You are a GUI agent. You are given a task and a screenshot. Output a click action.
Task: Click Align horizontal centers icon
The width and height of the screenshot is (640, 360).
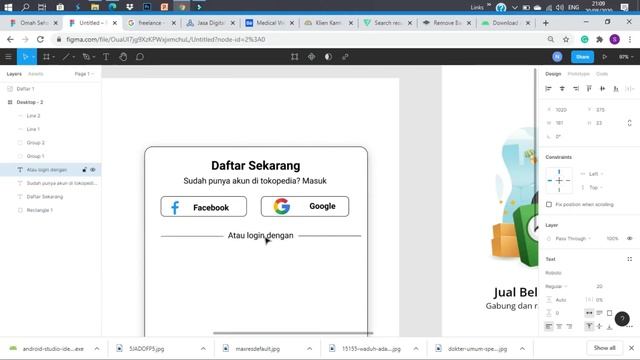coord(562,89)
